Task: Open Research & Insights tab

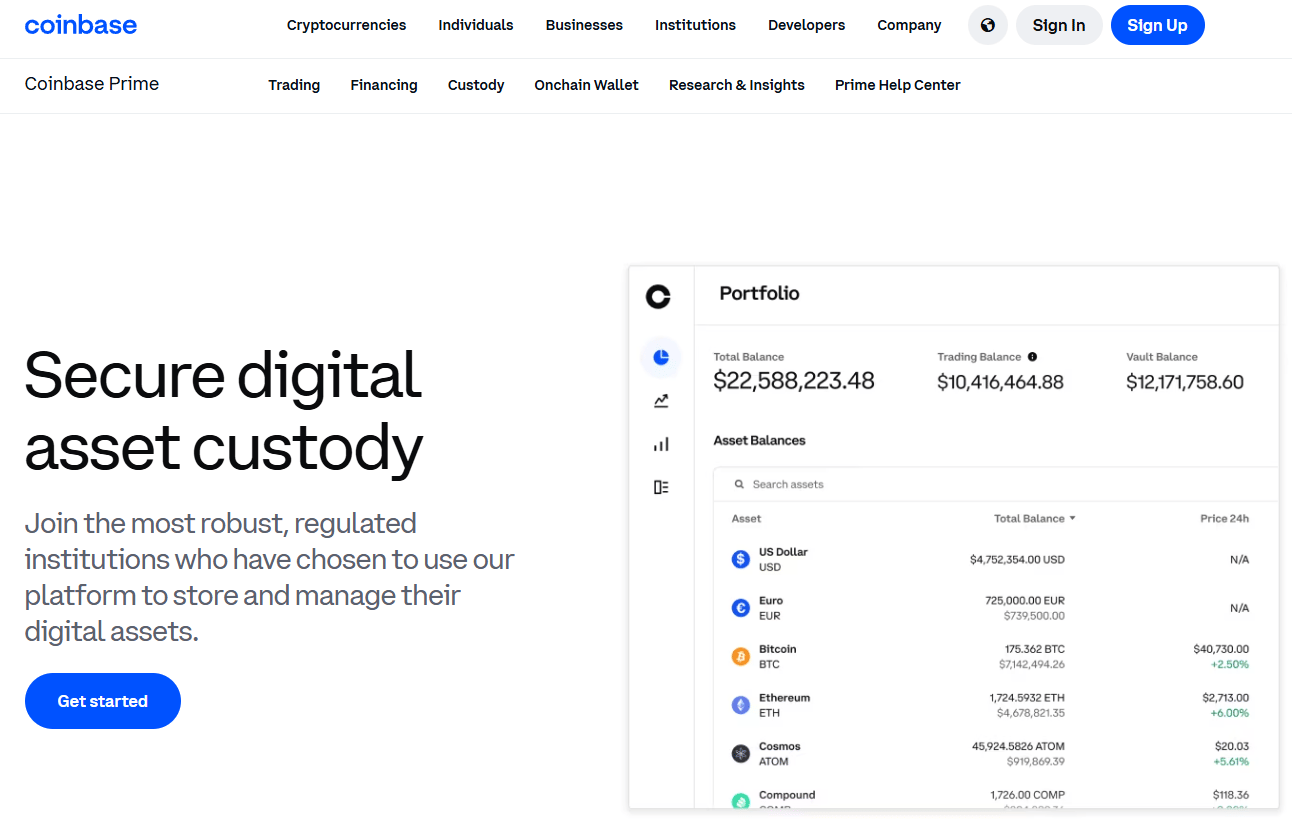Action: pos(737,85)
